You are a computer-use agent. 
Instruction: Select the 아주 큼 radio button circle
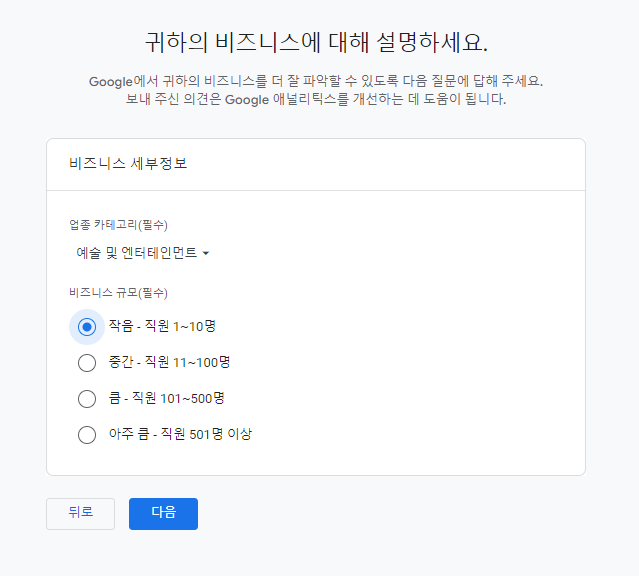point(87,435)
